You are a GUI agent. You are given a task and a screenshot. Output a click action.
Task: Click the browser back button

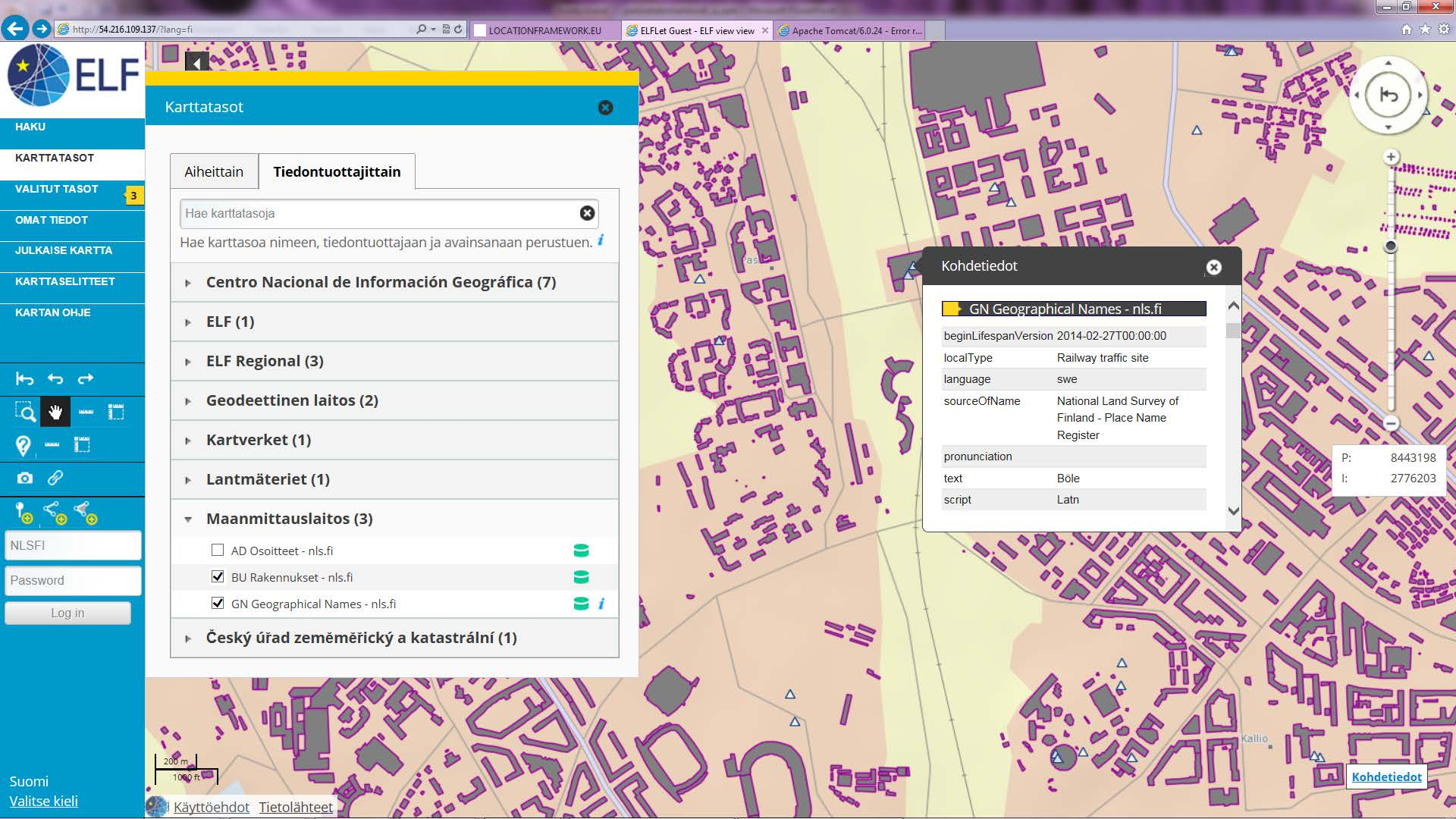[x=15, y=29]
